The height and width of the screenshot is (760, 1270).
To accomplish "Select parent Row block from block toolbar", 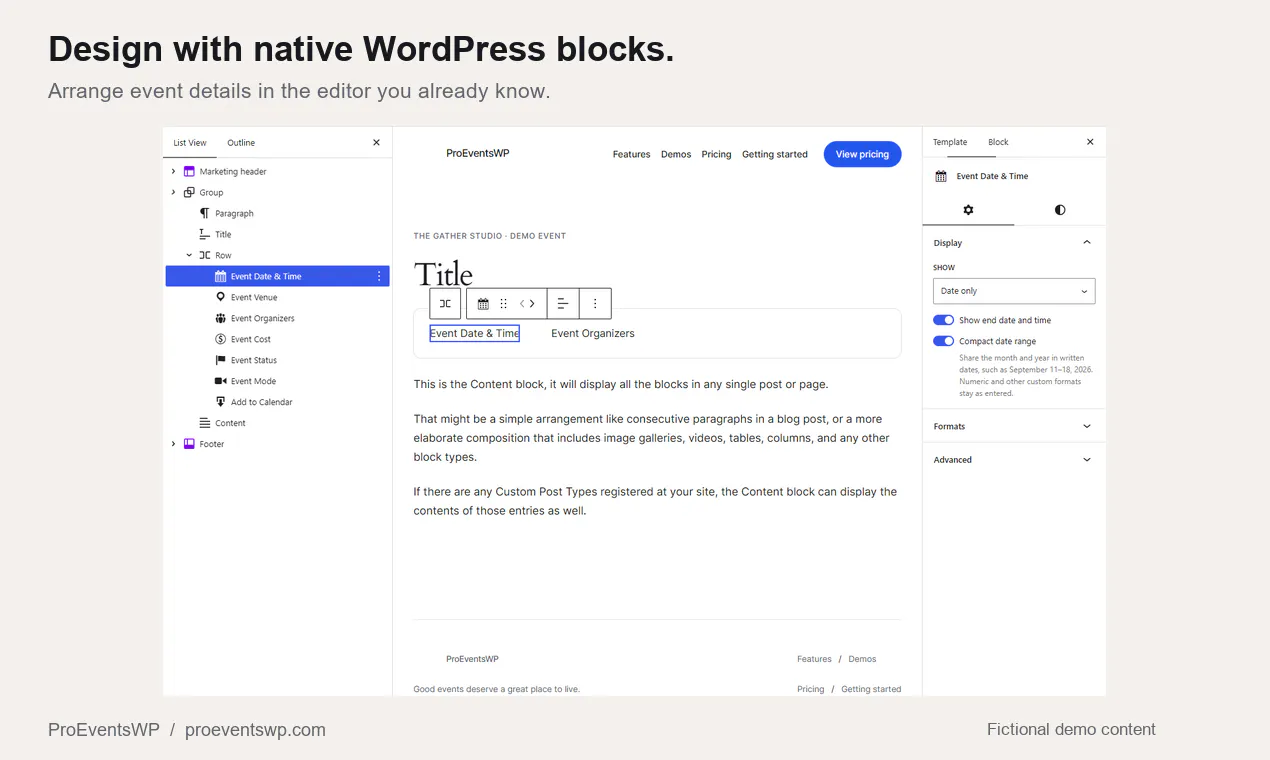I will click(x=445, y=304).
